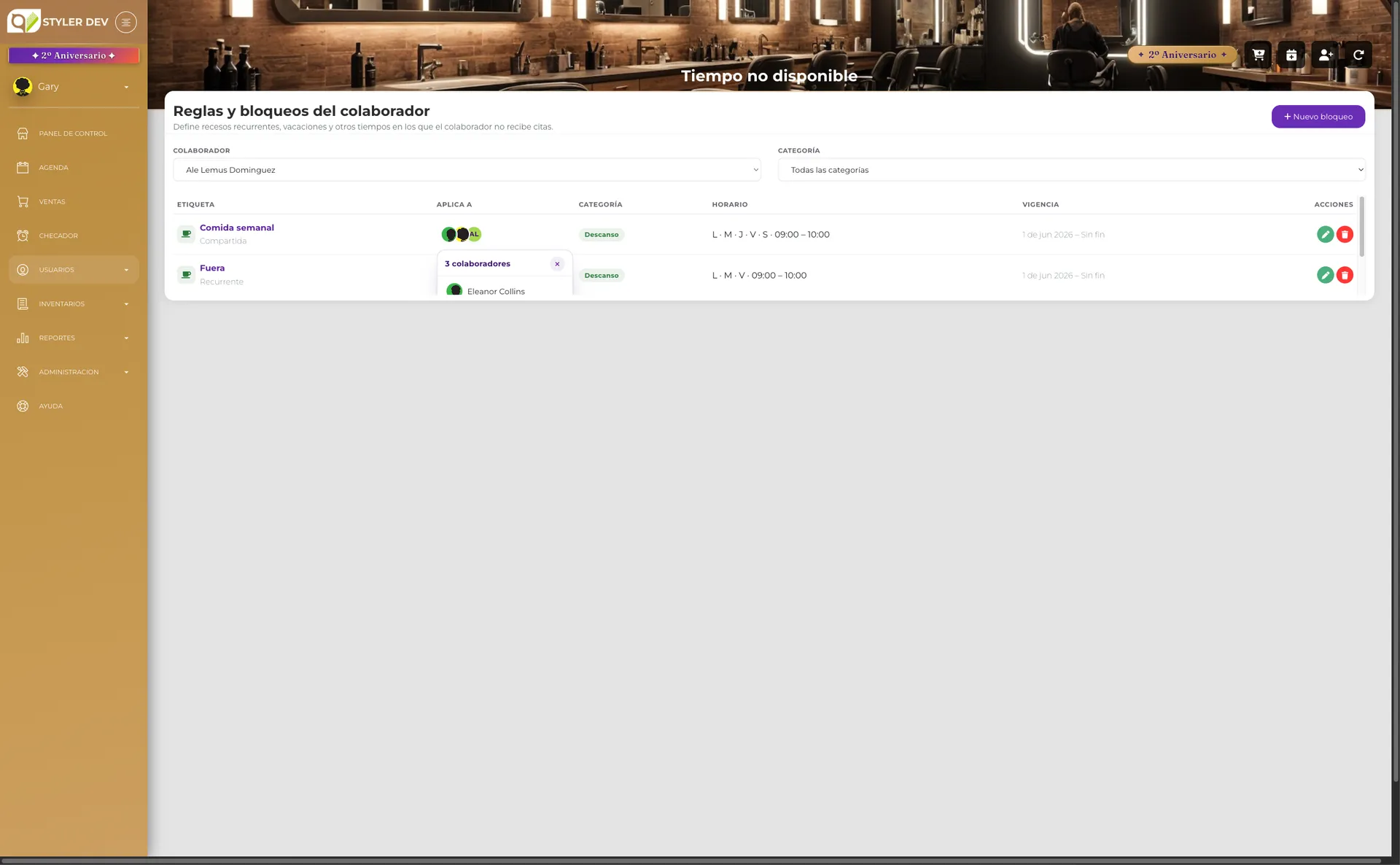Click the coffee cup icon for Comida semanal
1400x865 pixels.
[x=186, y=234]
